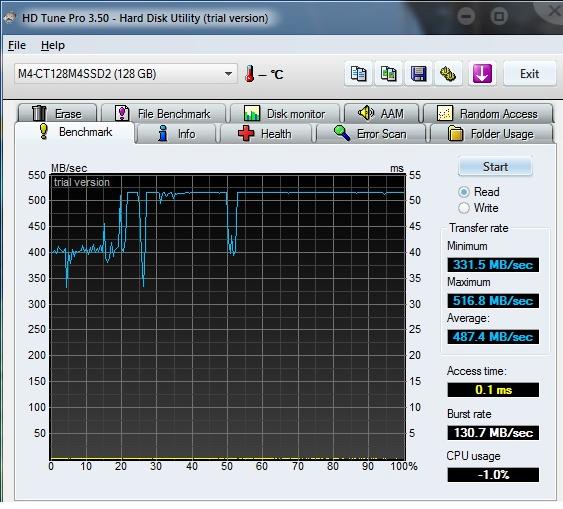Open the Disk monitor tab

pos(285,113)
